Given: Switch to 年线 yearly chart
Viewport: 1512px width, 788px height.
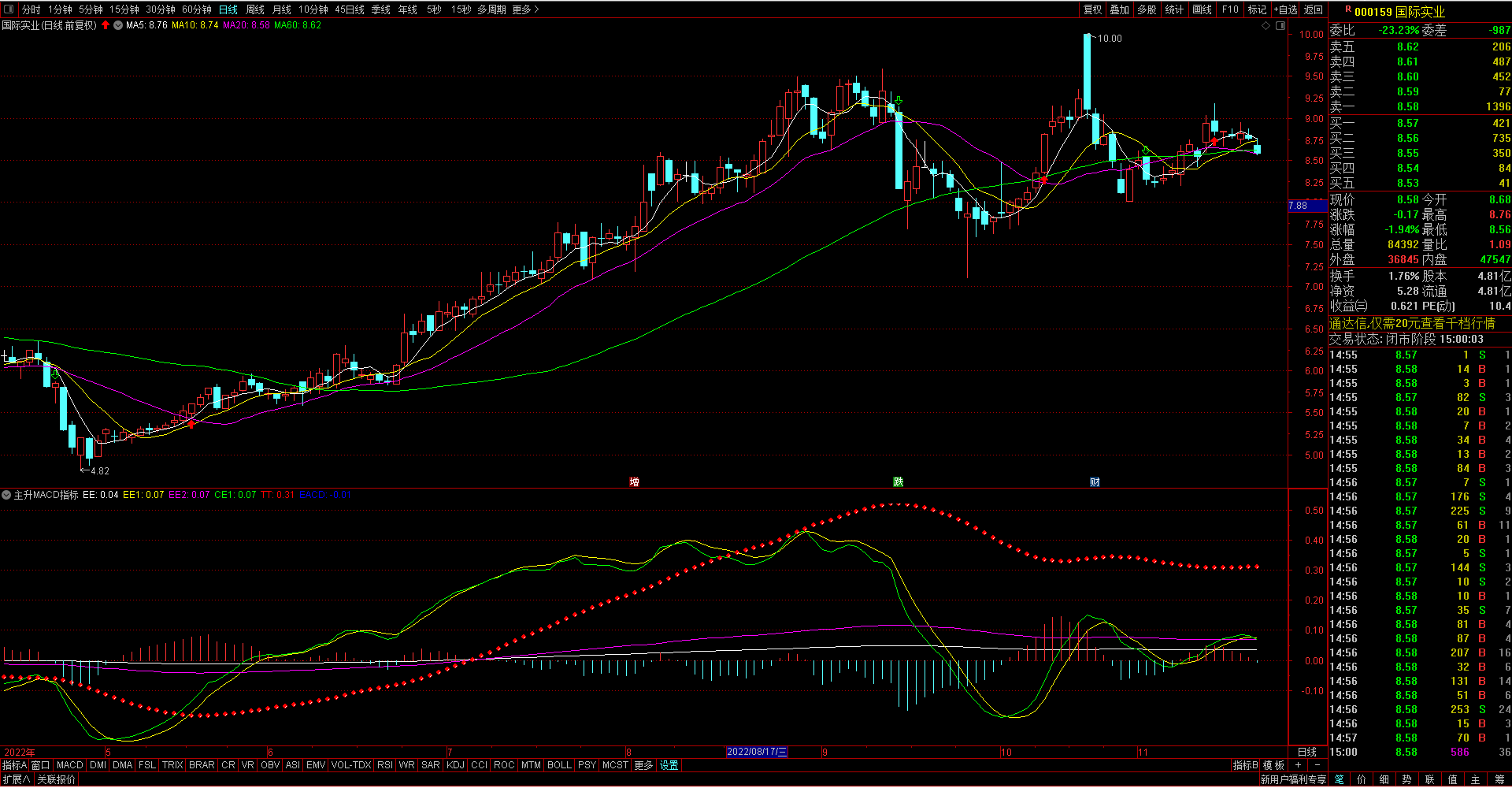Looking at the screenshot, I should (x=408, y=9).
